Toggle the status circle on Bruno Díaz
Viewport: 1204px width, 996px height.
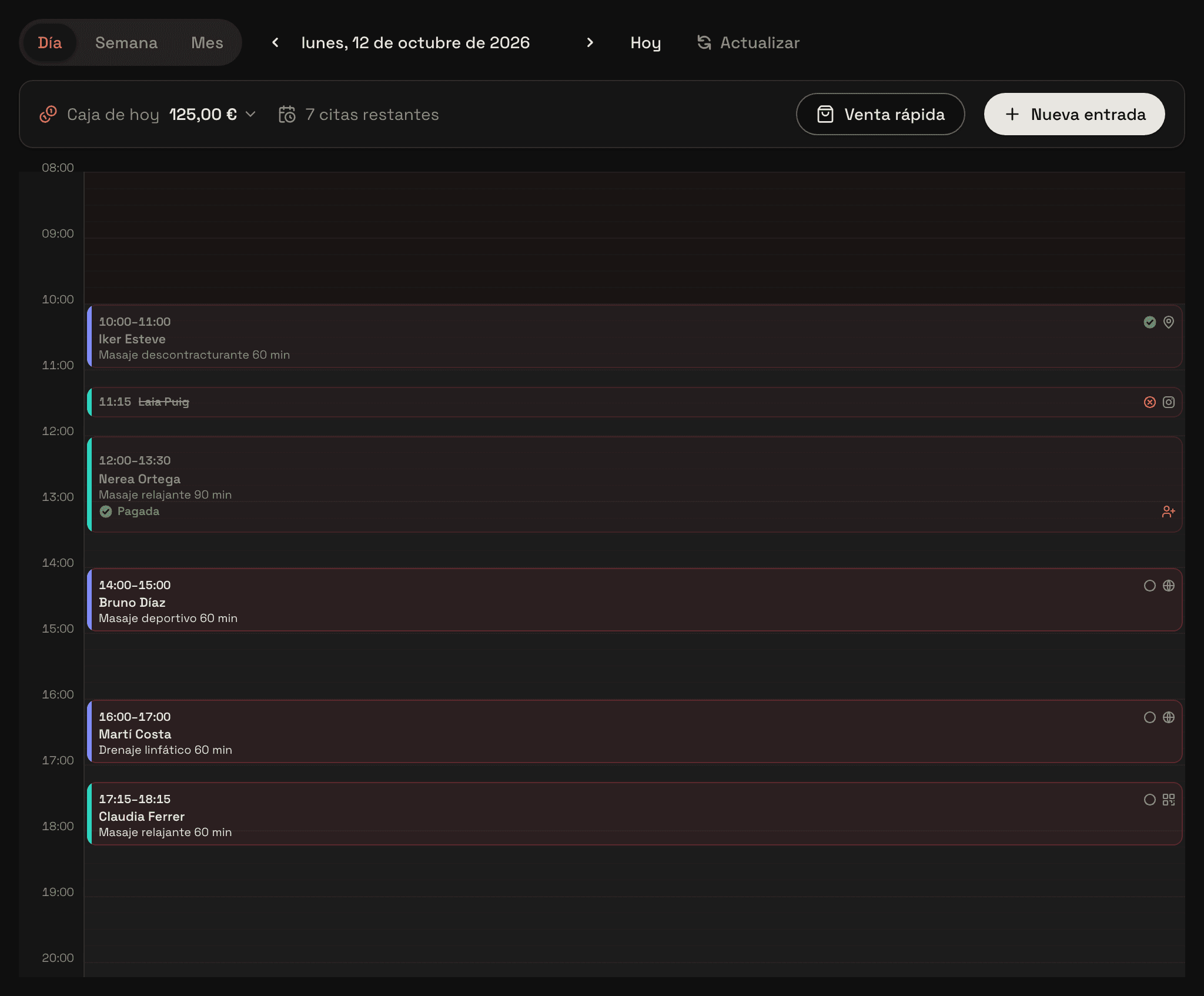[1150, 586]
